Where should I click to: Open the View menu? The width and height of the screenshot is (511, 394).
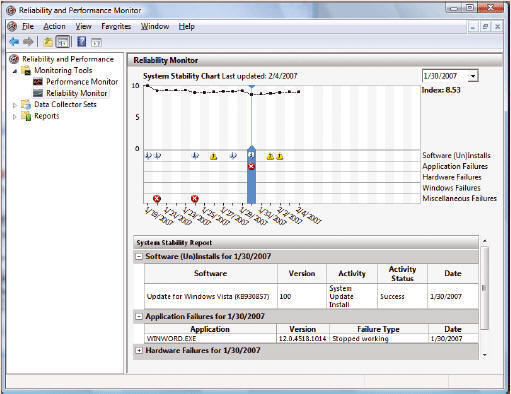[83, 26]
